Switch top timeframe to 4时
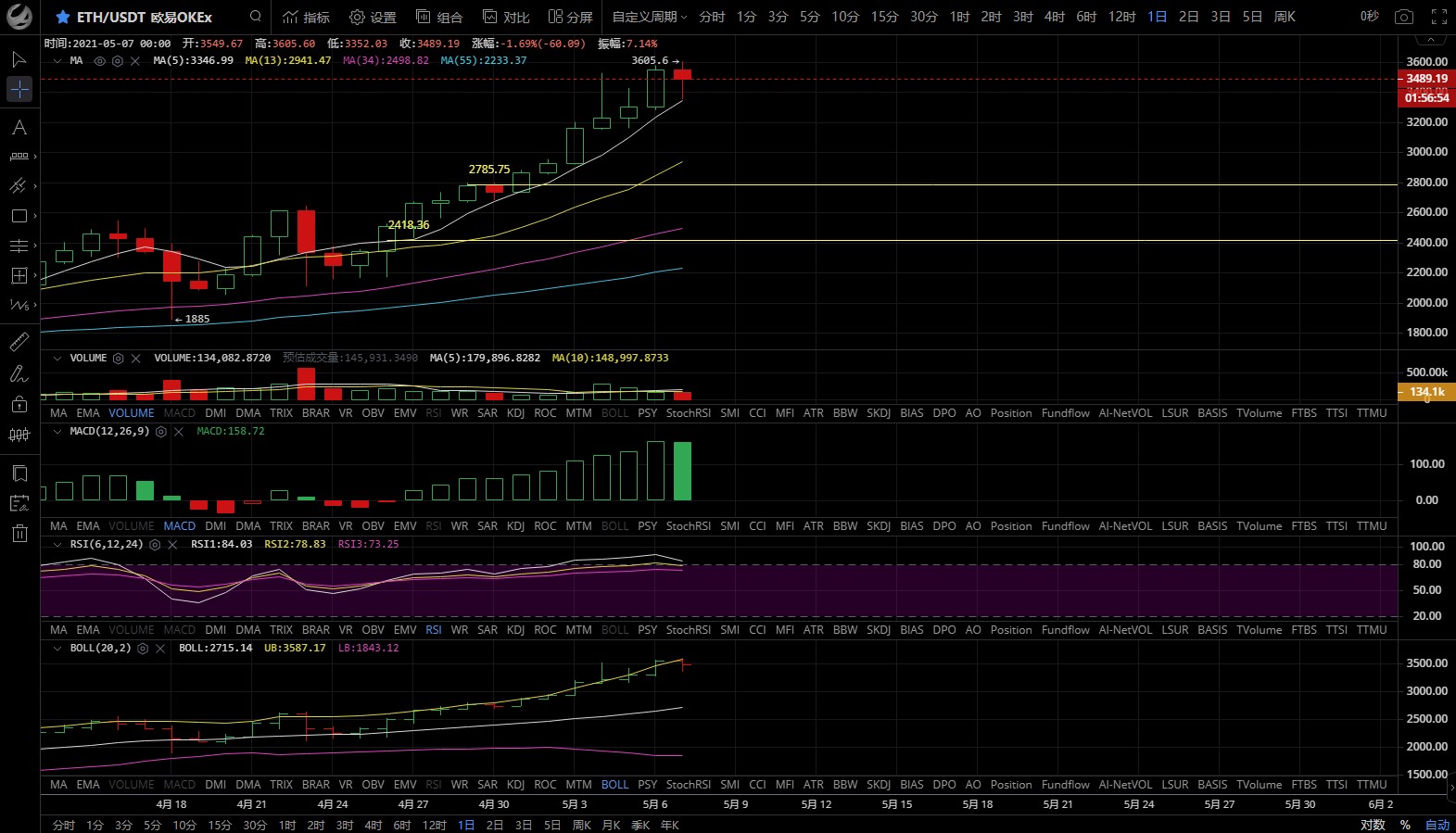This screenshot has width=1456, height=833. [1054, 17]
